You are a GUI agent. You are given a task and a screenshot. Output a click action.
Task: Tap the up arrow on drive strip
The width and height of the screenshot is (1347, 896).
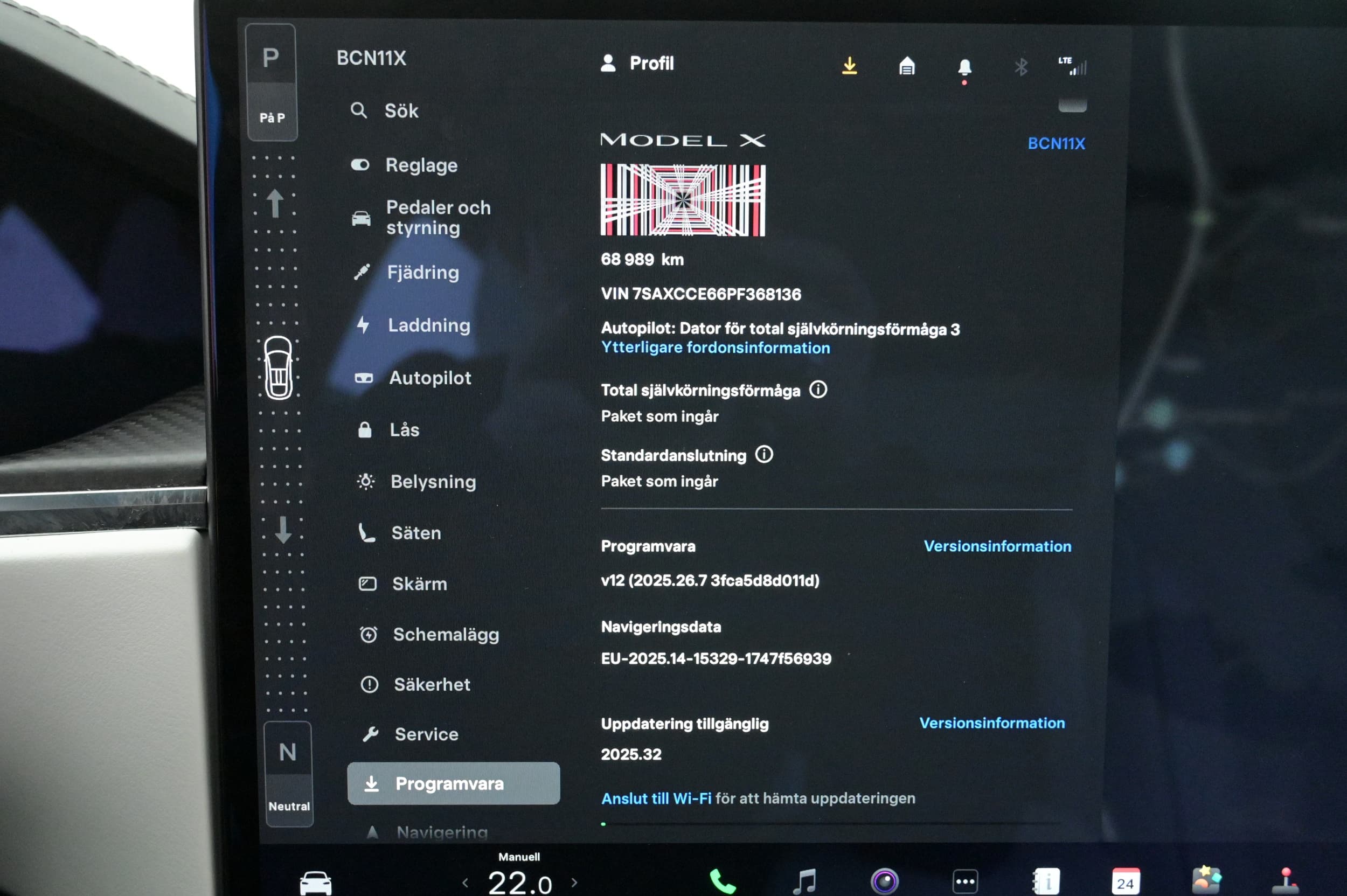pos(275,203)
